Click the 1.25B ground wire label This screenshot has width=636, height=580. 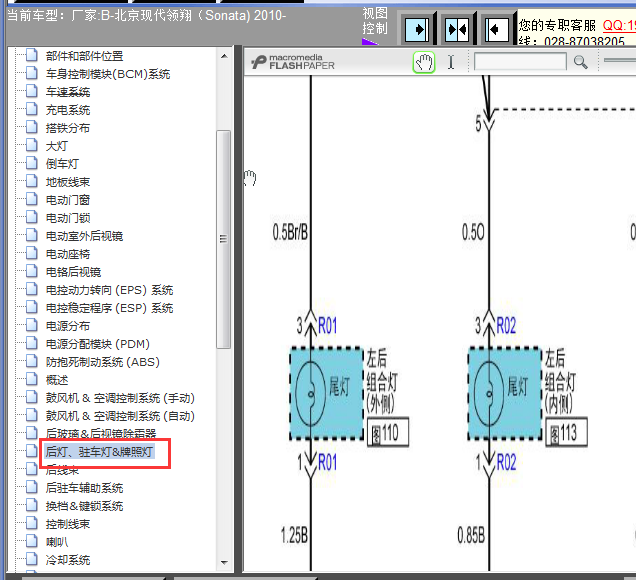coord(294,535)
